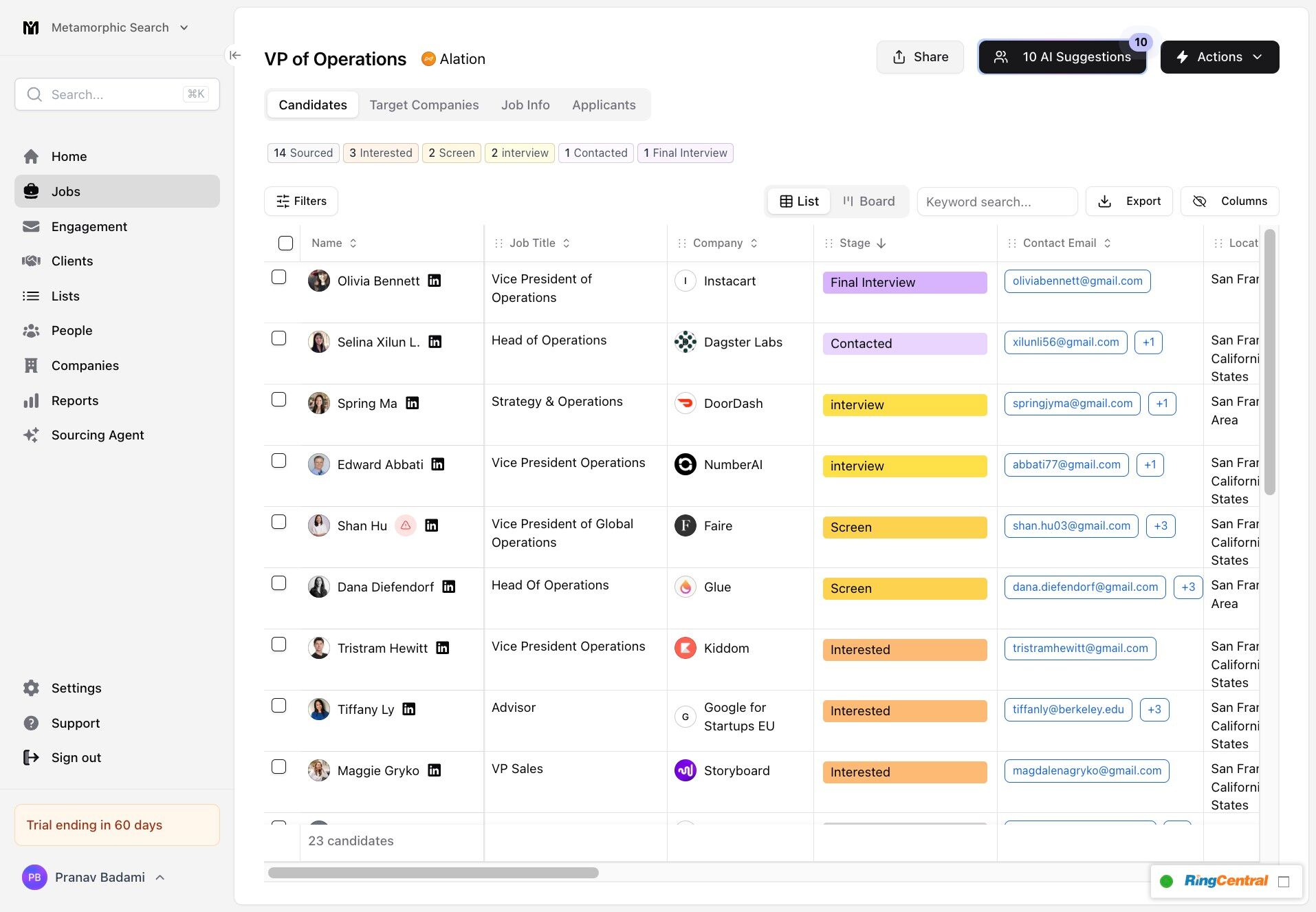1316x912 pixels.
Task: Click the Share button
Action: [x=919, y=57]
